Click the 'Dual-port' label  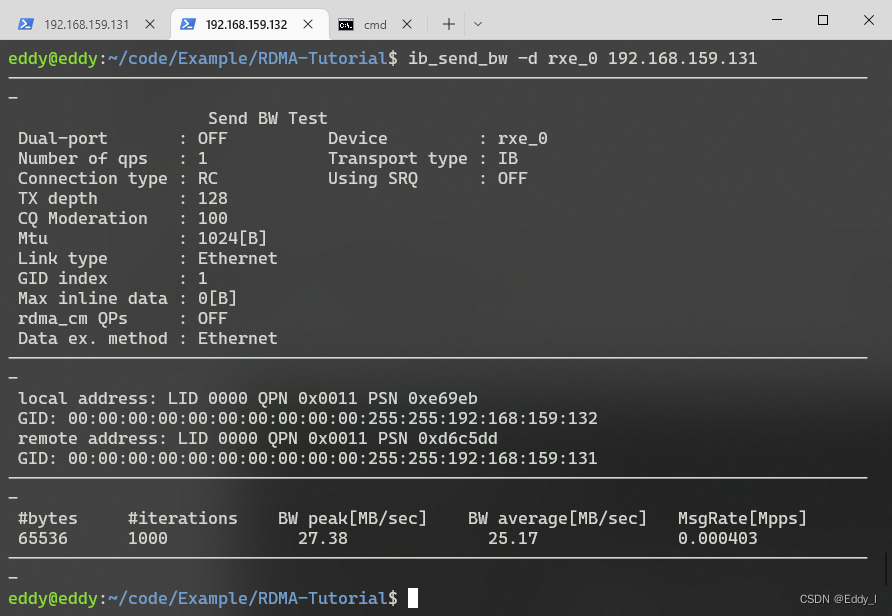coord(63,138)
